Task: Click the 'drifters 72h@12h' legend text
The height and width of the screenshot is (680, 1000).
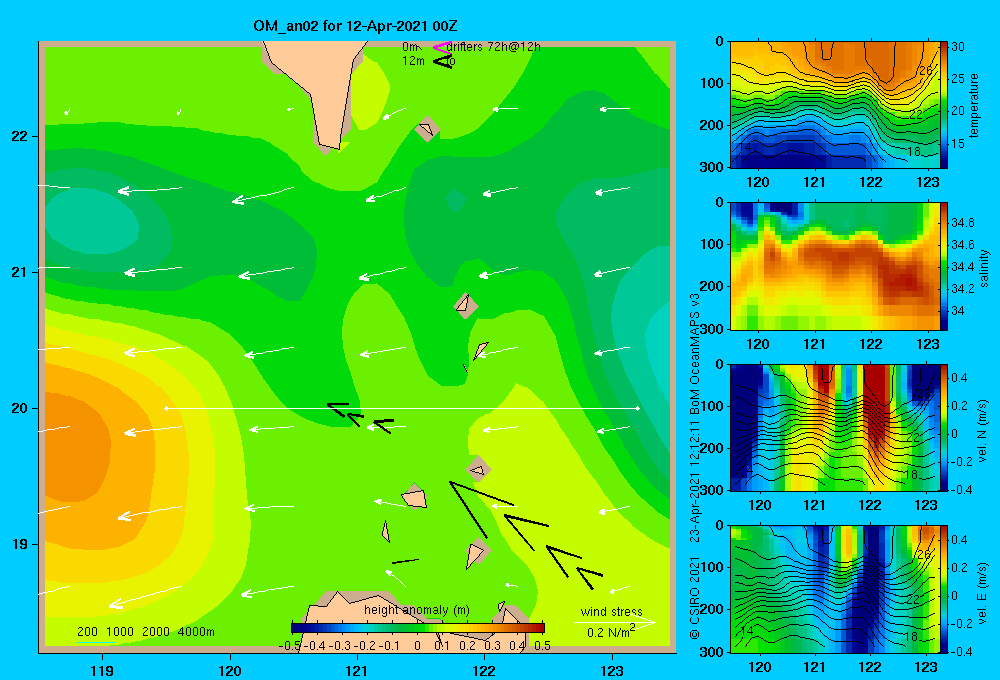Action: pyautogui.click(x=494, y=47)
